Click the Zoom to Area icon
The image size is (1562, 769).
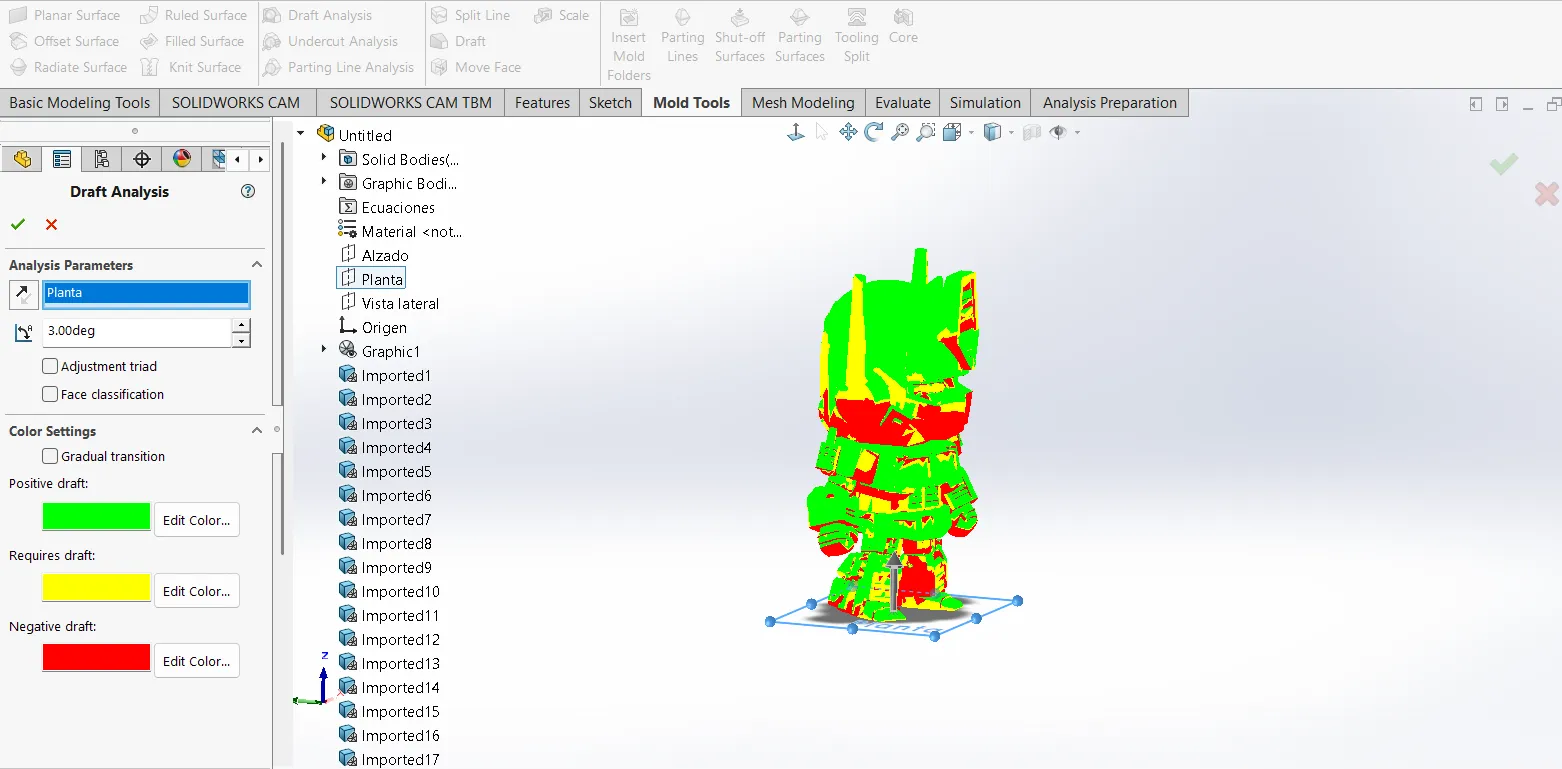click(x=926, y=132)
